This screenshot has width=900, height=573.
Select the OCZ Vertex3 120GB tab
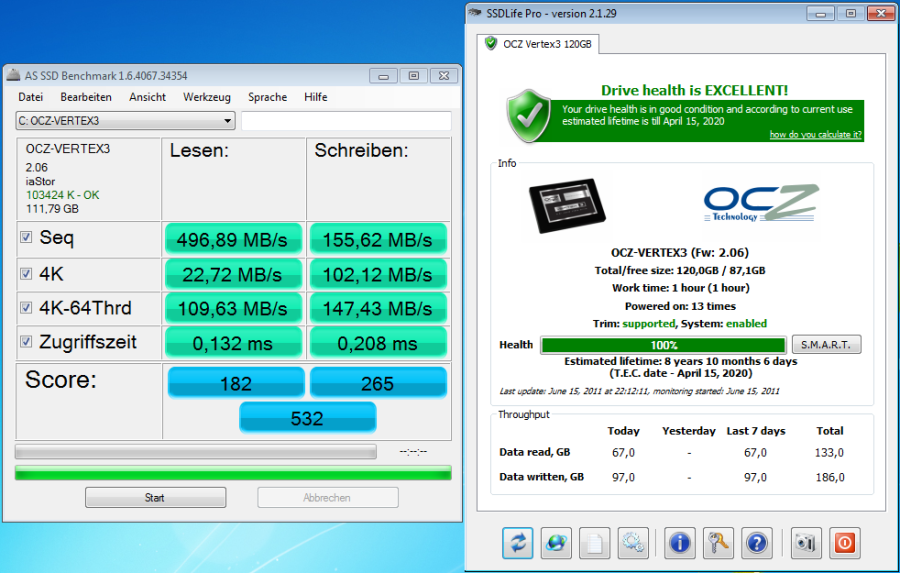(x=538, y=44)
